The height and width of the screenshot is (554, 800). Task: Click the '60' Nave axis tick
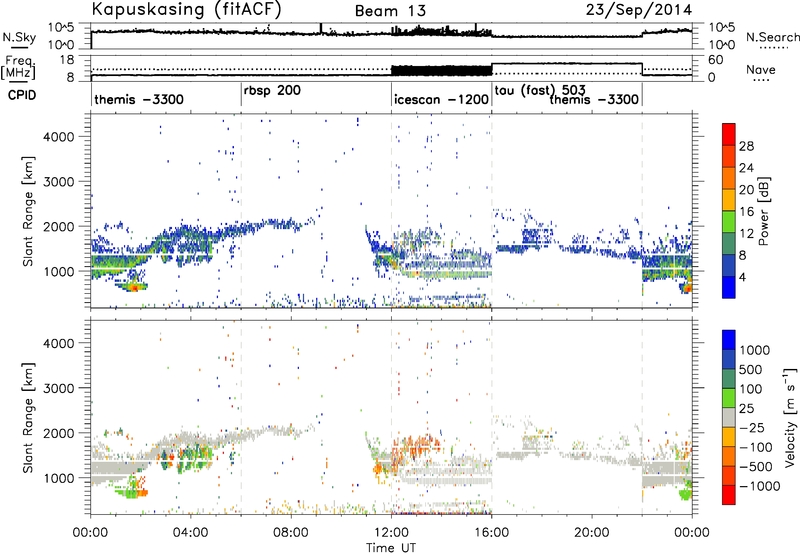point(715,60)
